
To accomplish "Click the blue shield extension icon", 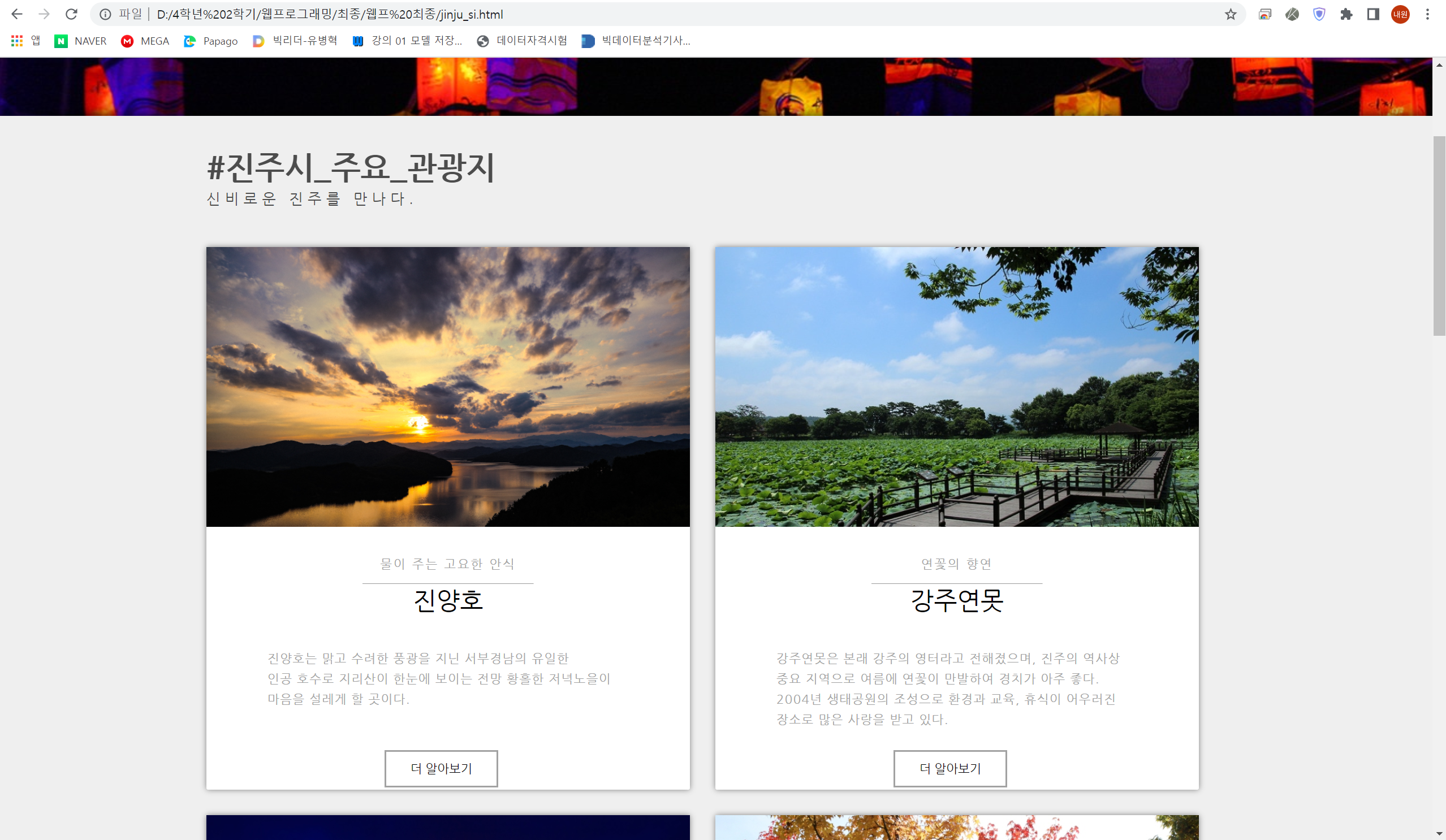I will (1319, 14).
